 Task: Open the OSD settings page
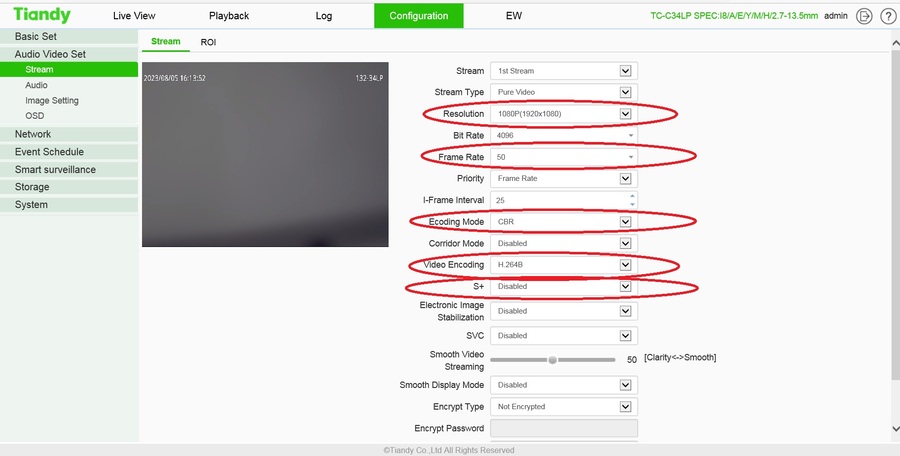click(34, 115)
